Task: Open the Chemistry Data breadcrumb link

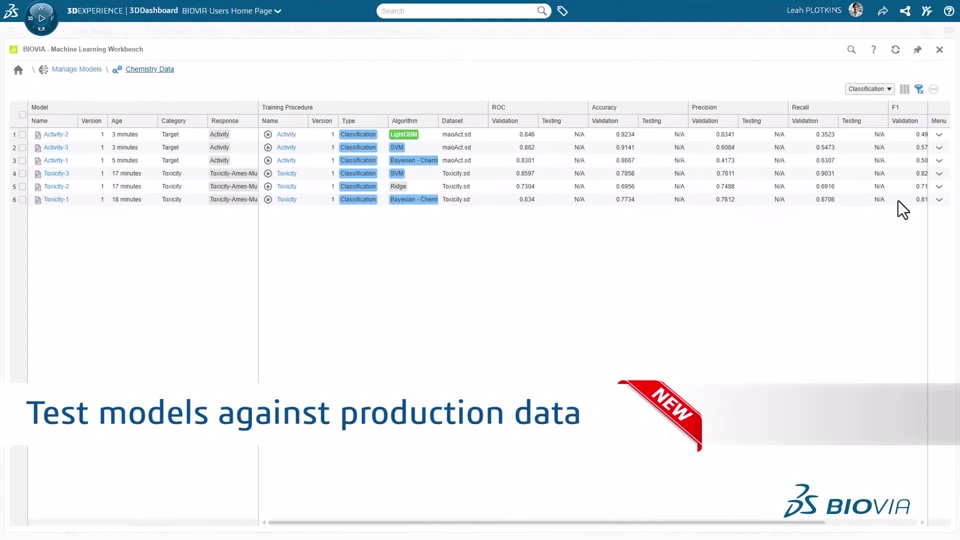Action: click(x=149, y=69)
